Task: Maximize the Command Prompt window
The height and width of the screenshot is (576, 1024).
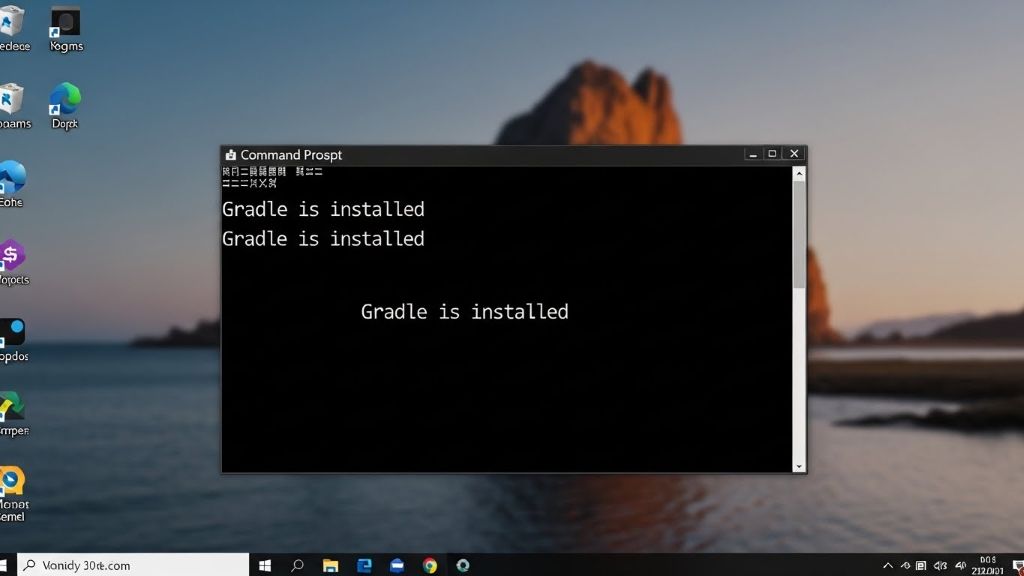Action: pyautogui.click(x=772, y=154)
